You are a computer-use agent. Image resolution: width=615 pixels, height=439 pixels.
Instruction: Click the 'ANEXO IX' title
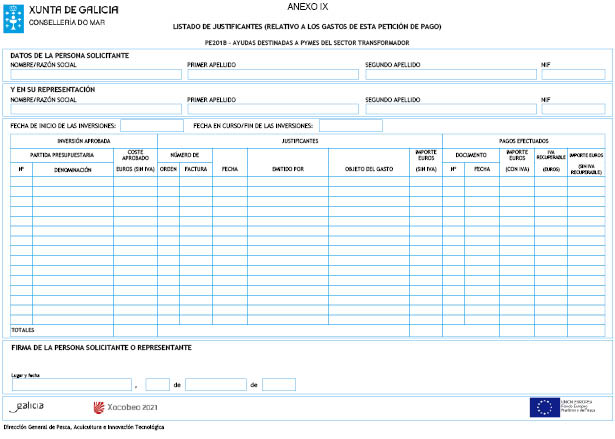308,7
